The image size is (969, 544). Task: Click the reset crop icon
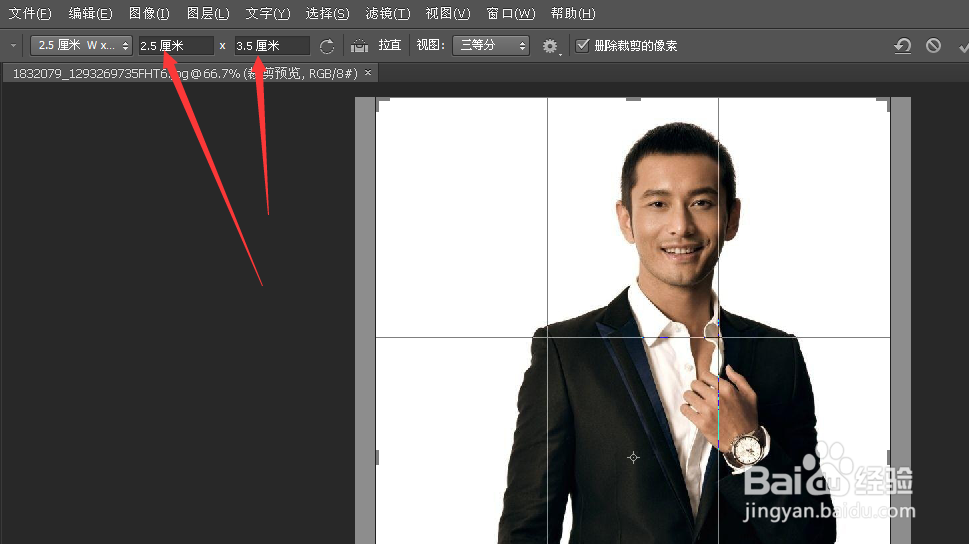(903, 45)
